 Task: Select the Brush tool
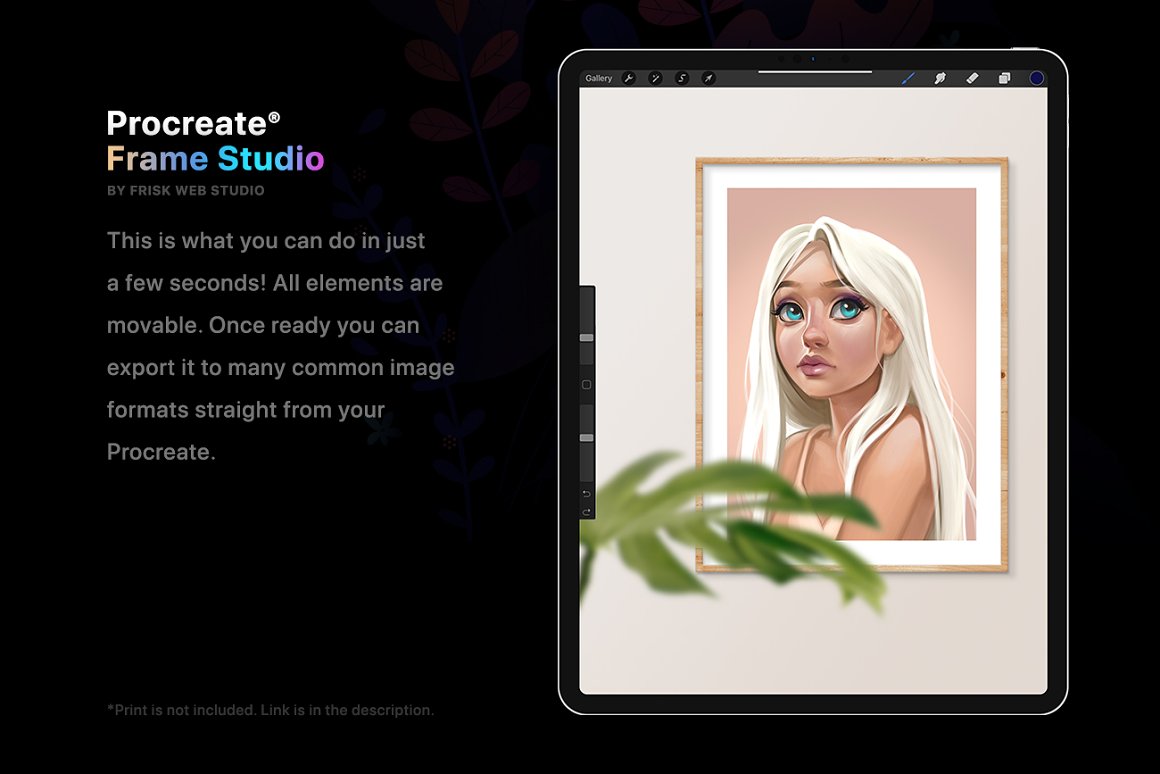pyautogui.click(x=909, y=78)
